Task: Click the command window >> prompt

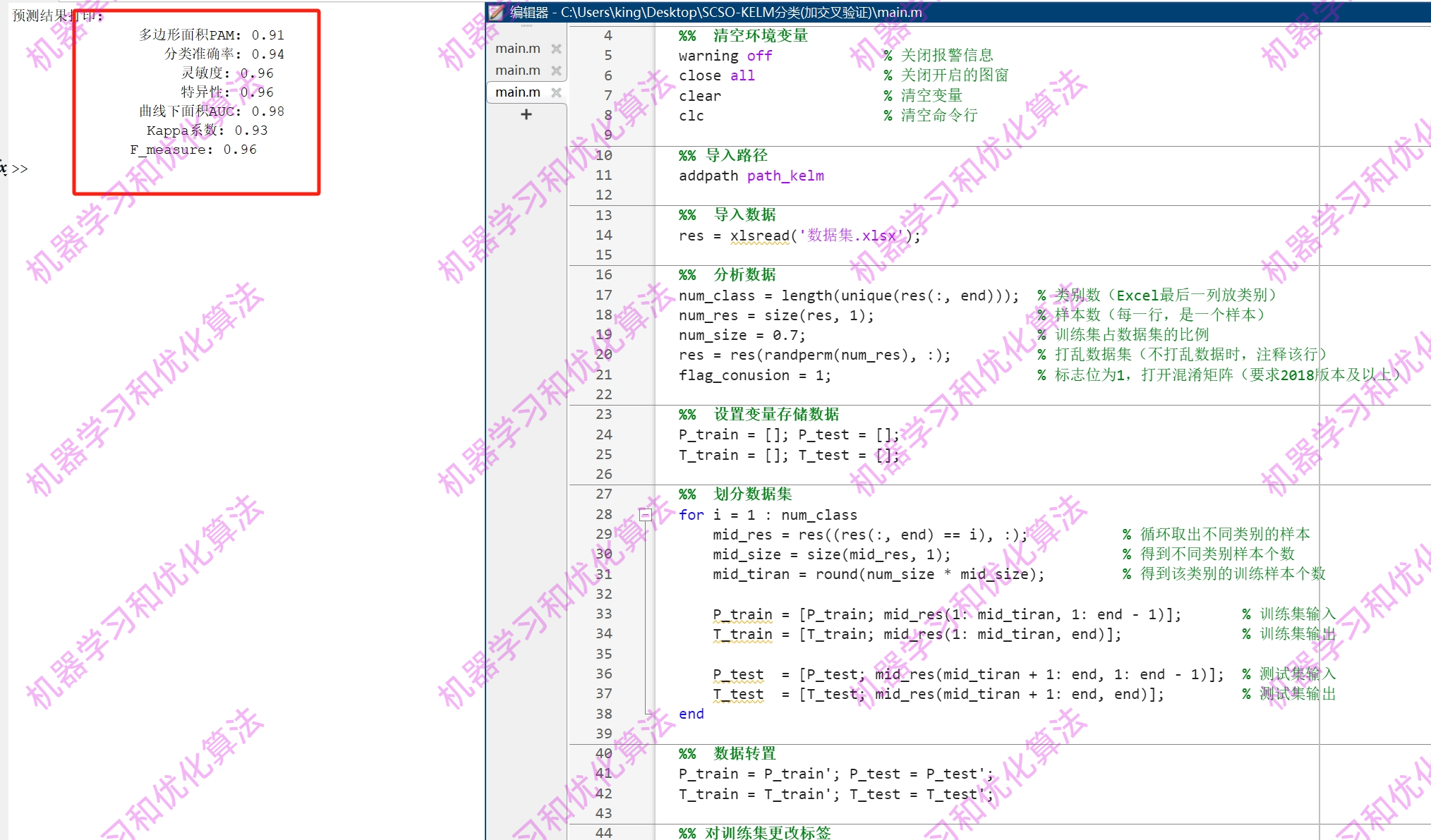Action: [20, 169]
